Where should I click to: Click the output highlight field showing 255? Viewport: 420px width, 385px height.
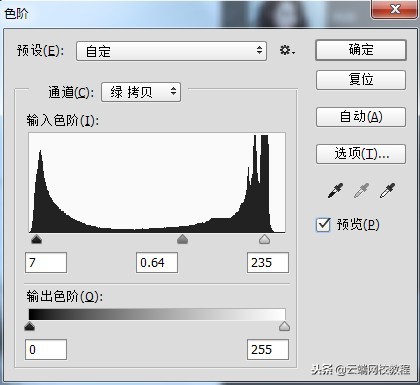click(x=268, y=350)
